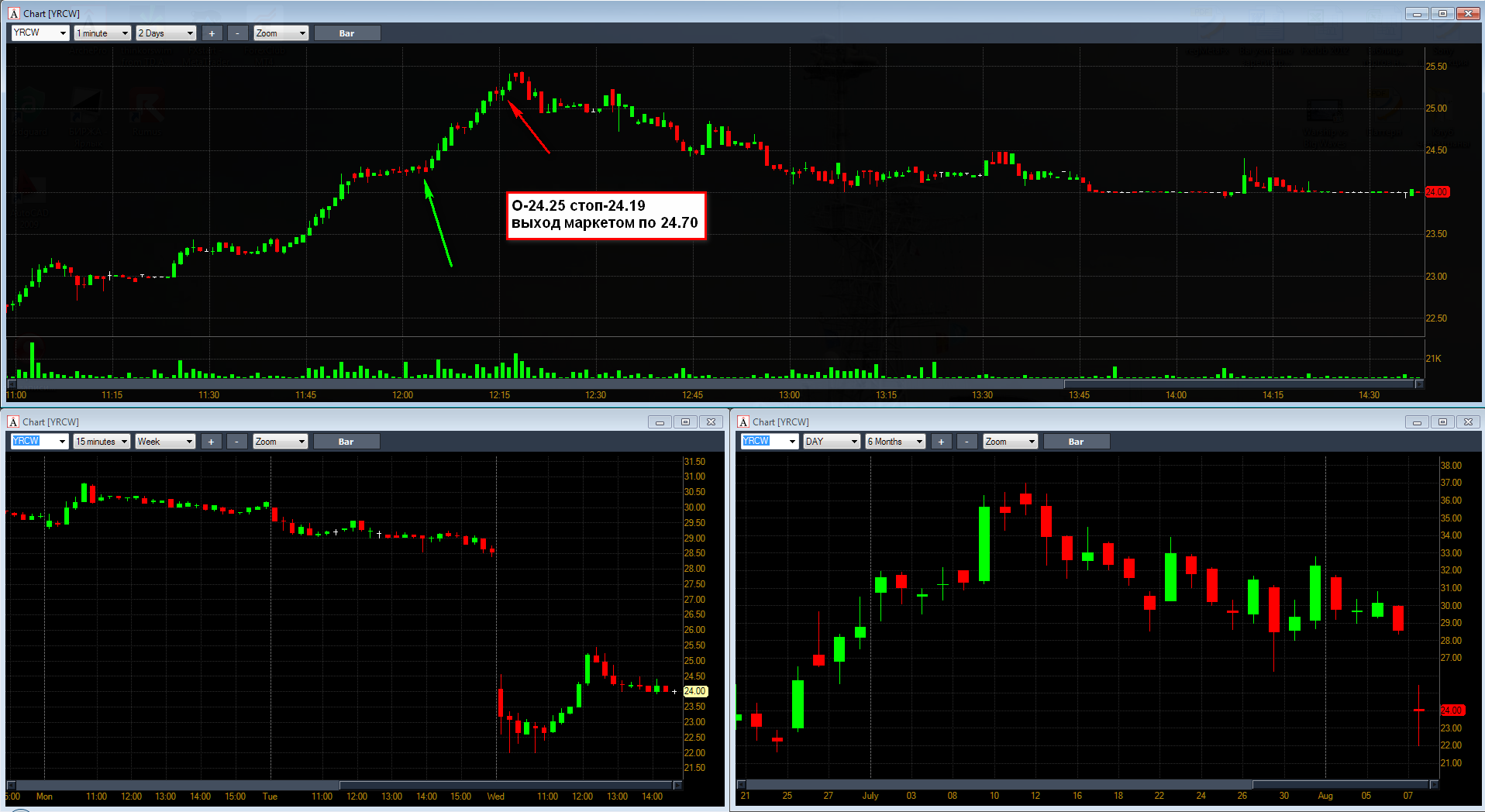The image size is (1485, 812).
Task: Click the YRCW symbol field in the 15 minutes chart
Action: (34, 442)
